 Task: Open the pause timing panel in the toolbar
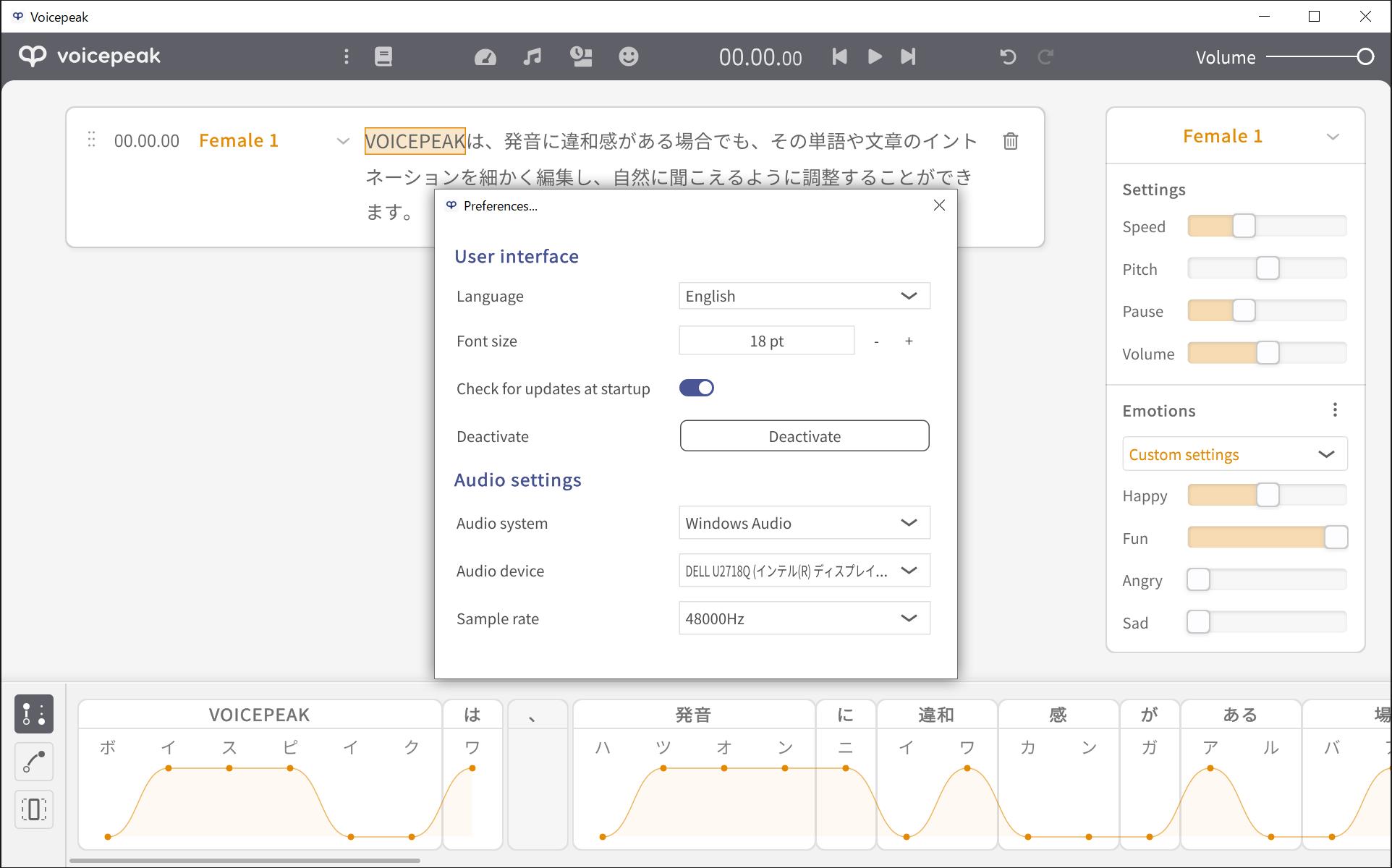tap(581, 56)
